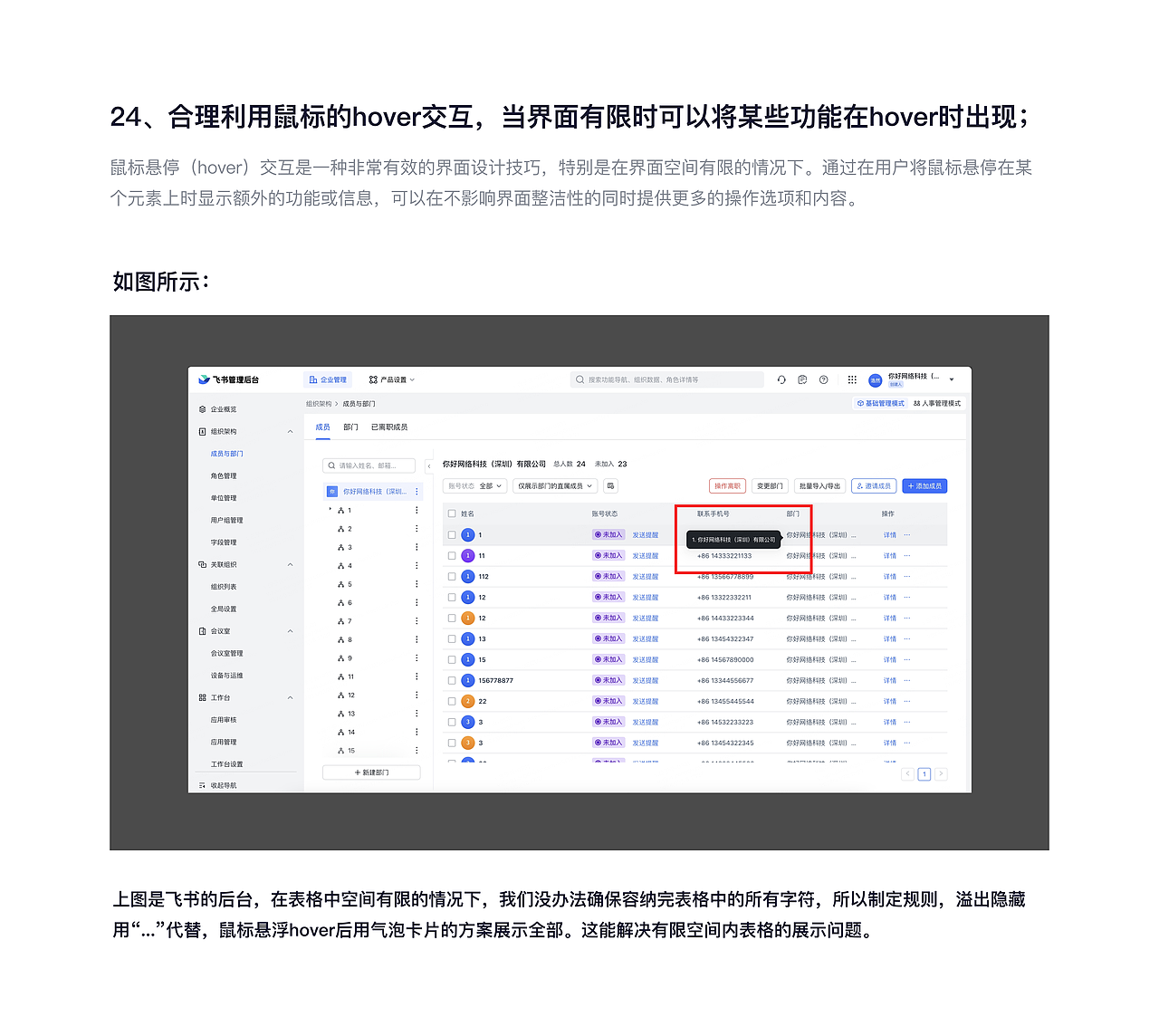The width and height of the screenshot is (1159, 1036).
Task: Open more actions ellipsis for member 11
Action: pyautogui.click(x=906, y=556)
